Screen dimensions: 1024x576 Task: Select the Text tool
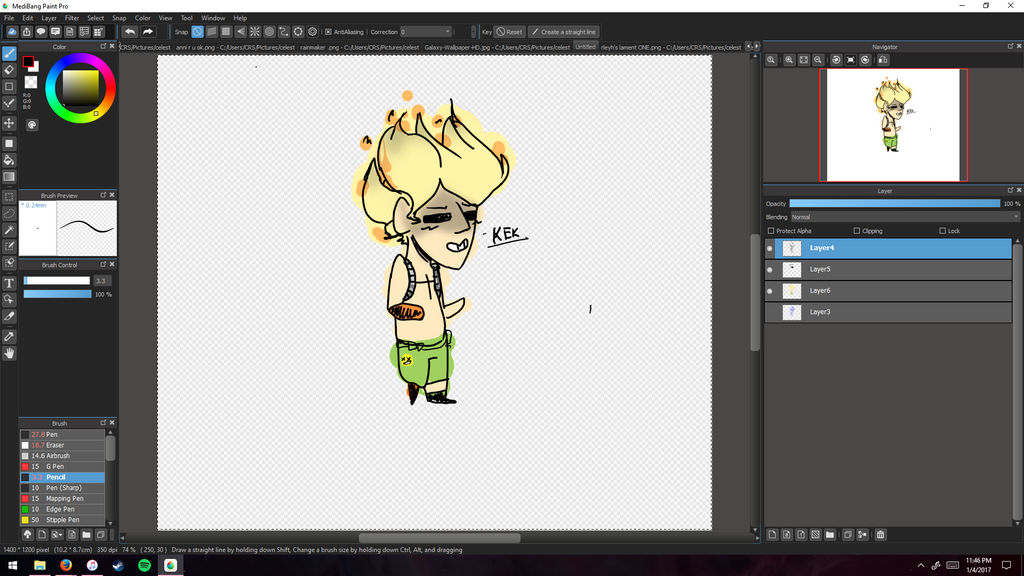pos(9,283)
